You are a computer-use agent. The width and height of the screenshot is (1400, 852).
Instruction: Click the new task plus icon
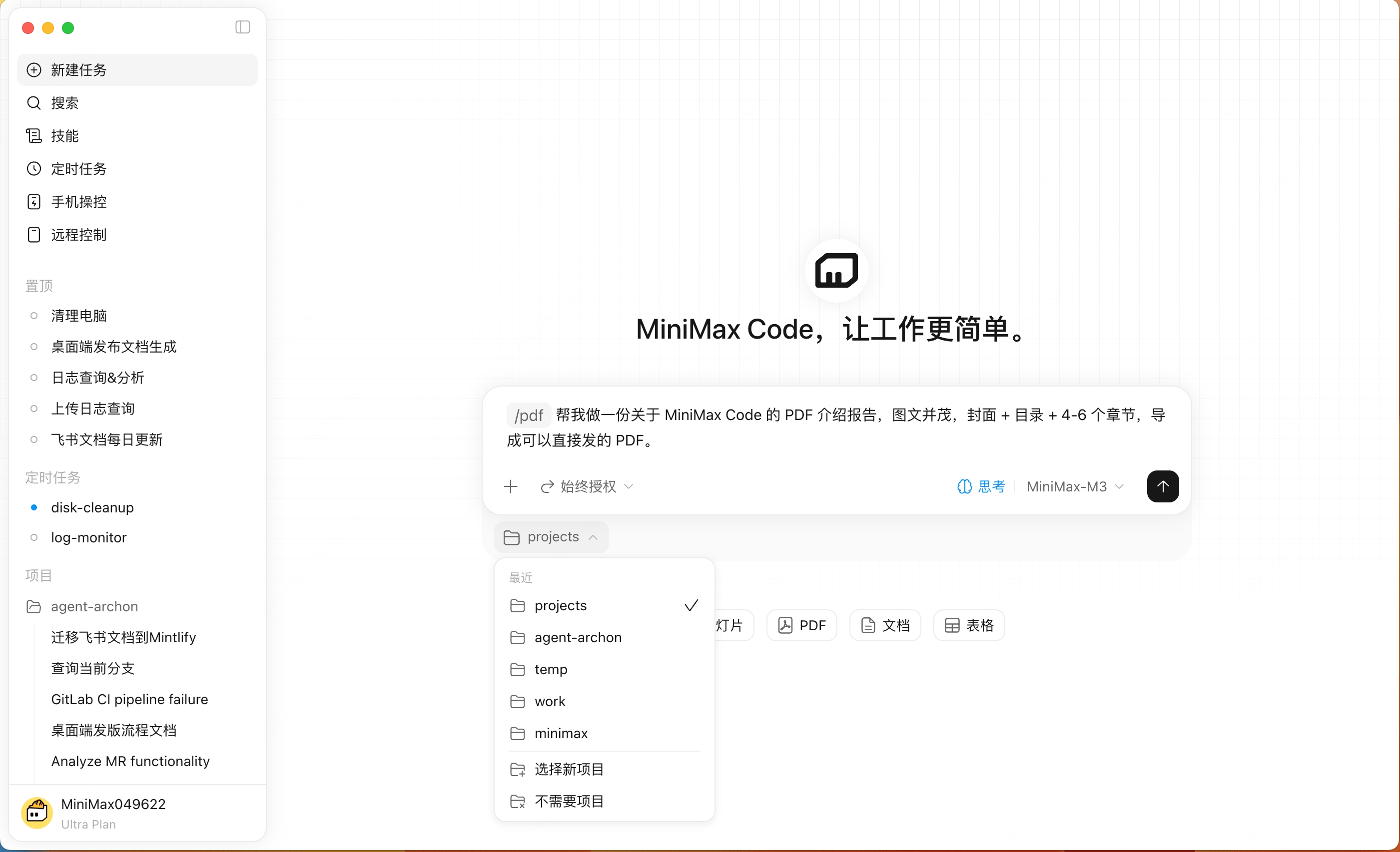pyautogui.click(x=34, y=70)
